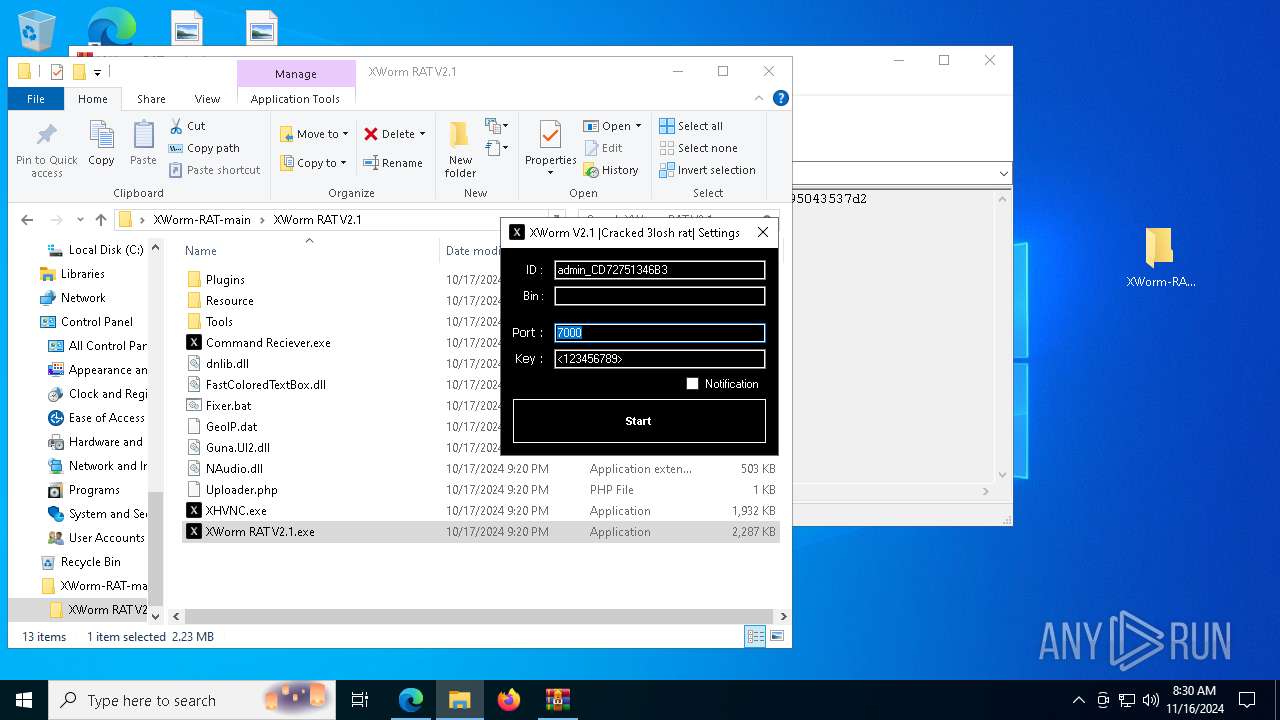Open Firefox from the taskbar
Image resolution: width=1280 pixels, height=720 pixels.
click(x=509, y=700)
